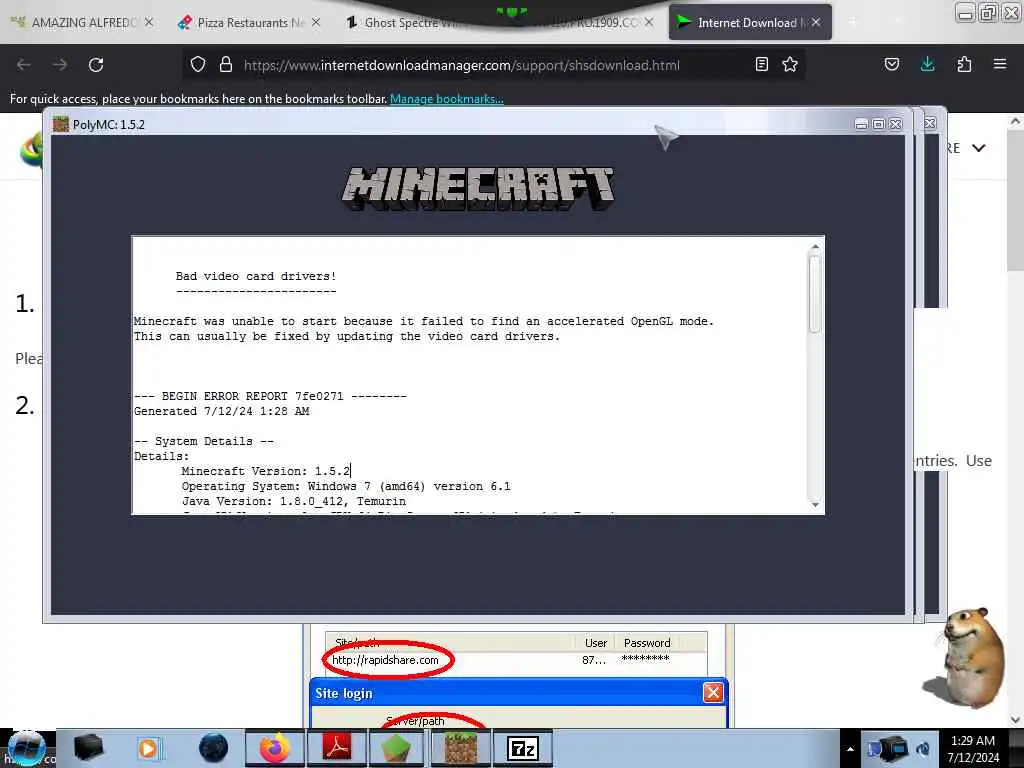Image resolution: width=1024 pixels, height=768 pixels.
Task: Open Windows Start orb
Action: [x=26, y=748]
